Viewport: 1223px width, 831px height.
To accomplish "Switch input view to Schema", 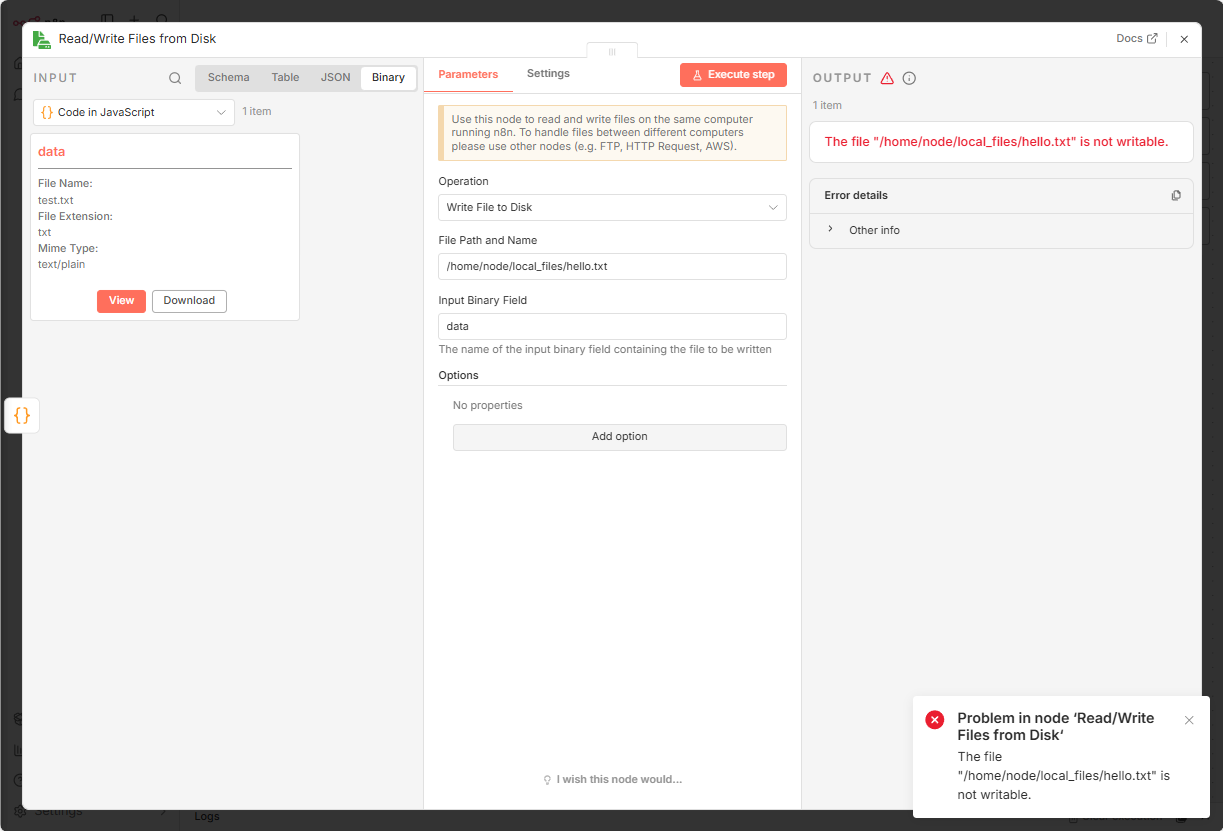I will coord(228,78).
